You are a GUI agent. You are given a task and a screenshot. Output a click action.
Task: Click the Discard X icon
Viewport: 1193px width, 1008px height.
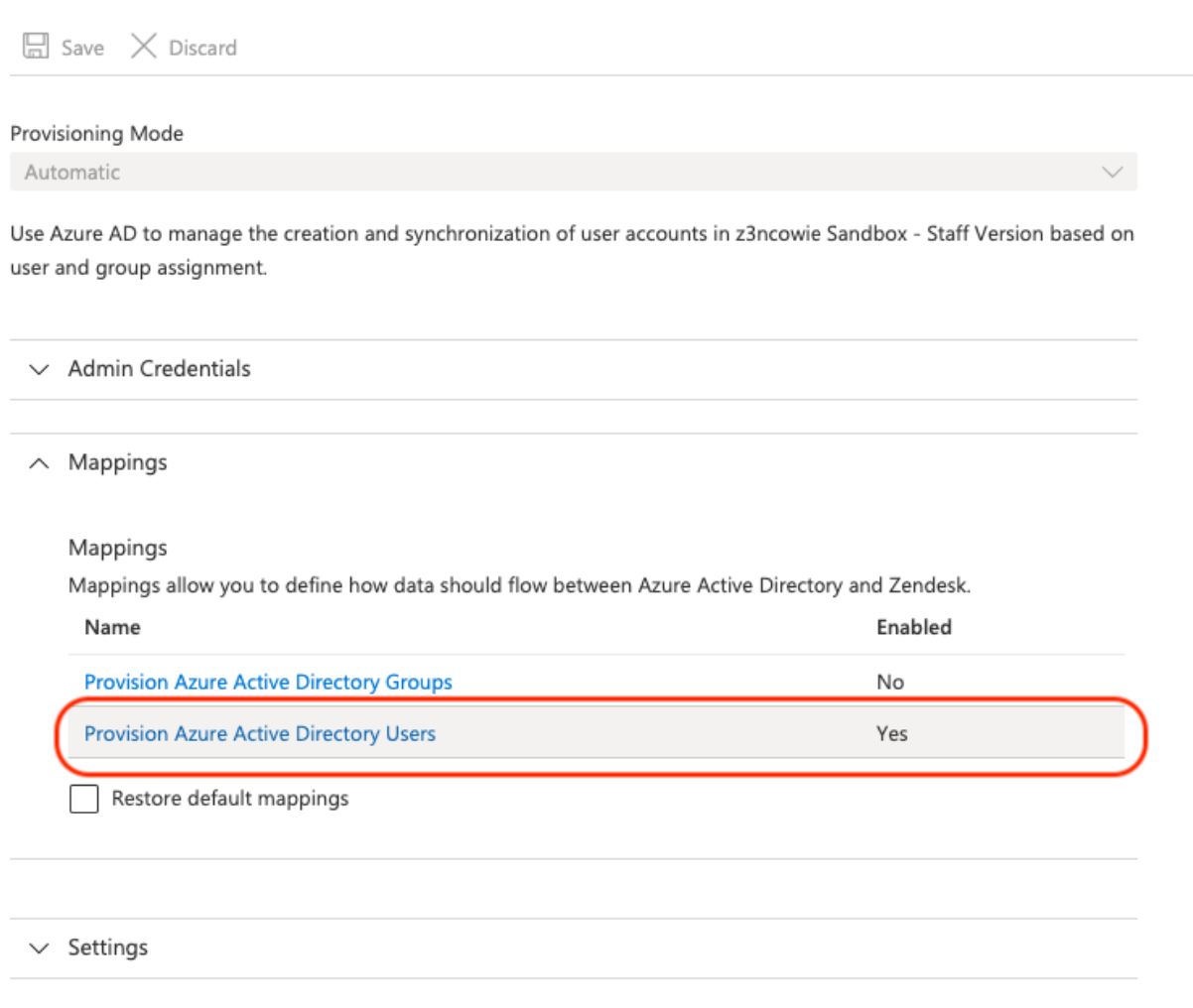(x=144, y=47)
